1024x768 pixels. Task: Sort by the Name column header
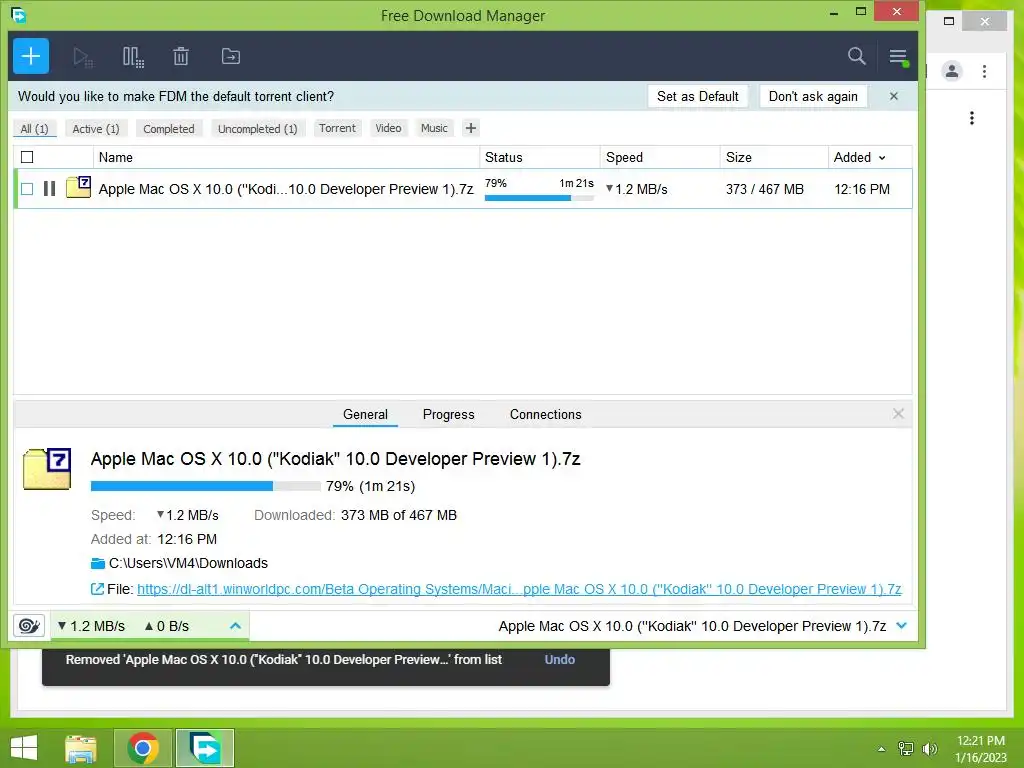click(x=287, y=157)
